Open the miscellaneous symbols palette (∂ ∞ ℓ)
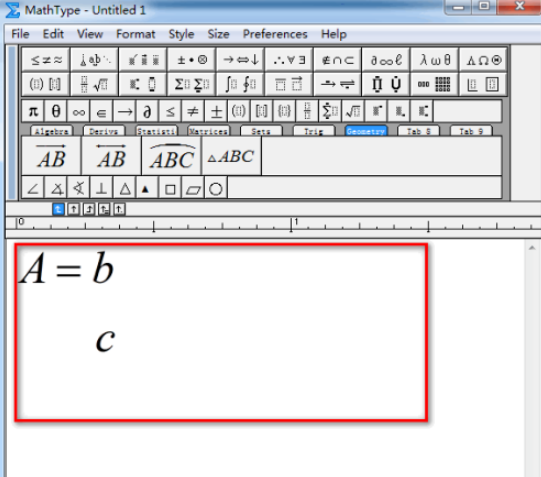 point(386,60)
